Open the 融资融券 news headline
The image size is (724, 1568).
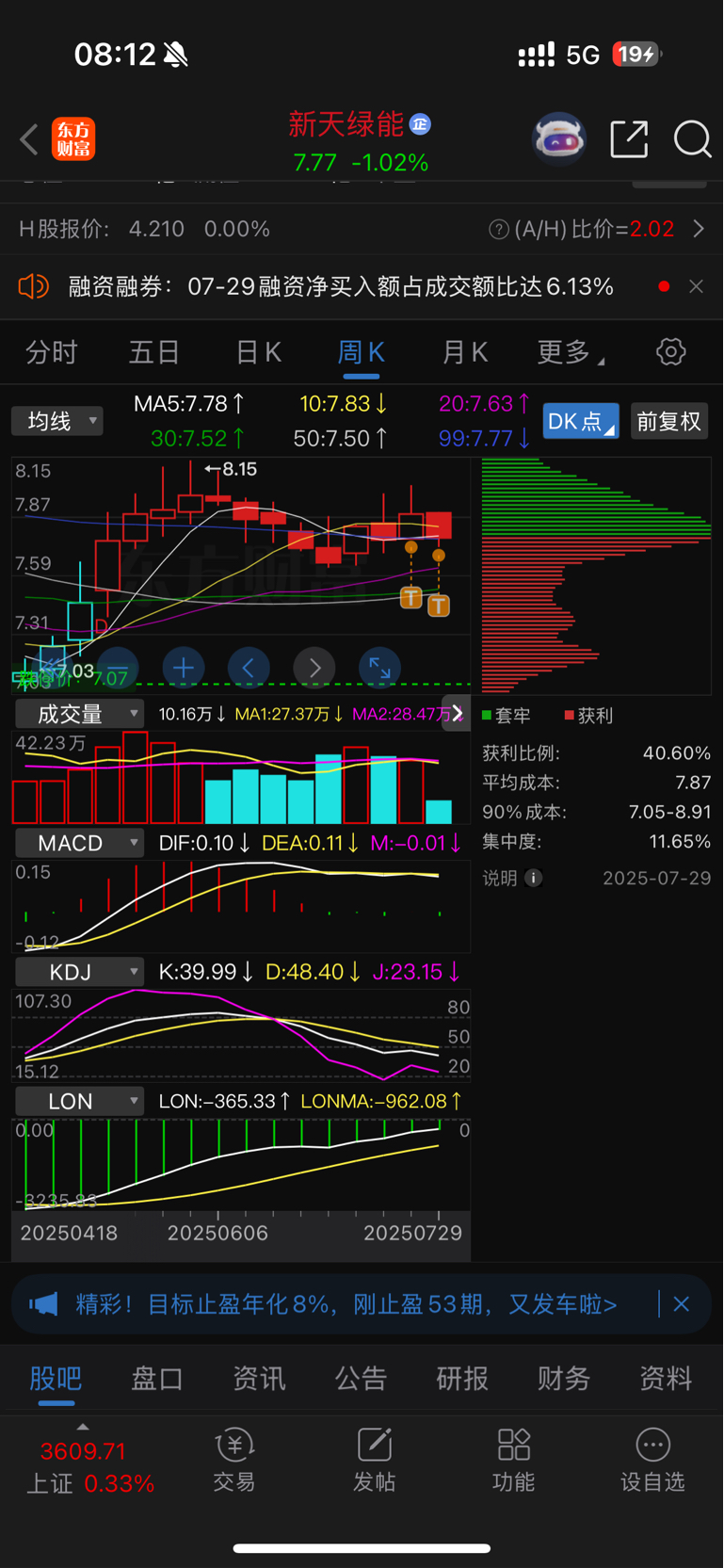point(341,286)
